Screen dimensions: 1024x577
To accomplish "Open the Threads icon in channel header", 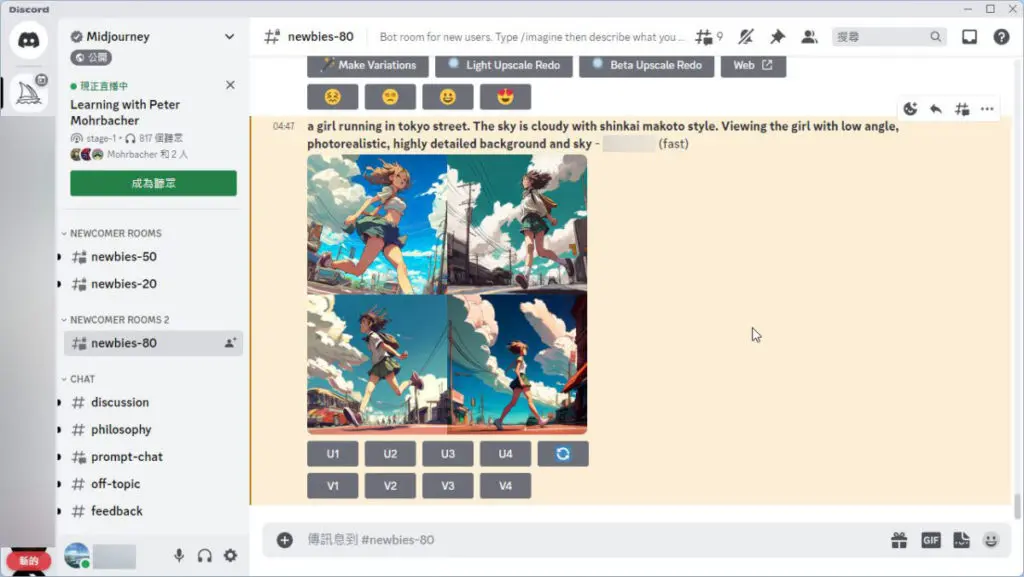I will click(x=708, y=37).
